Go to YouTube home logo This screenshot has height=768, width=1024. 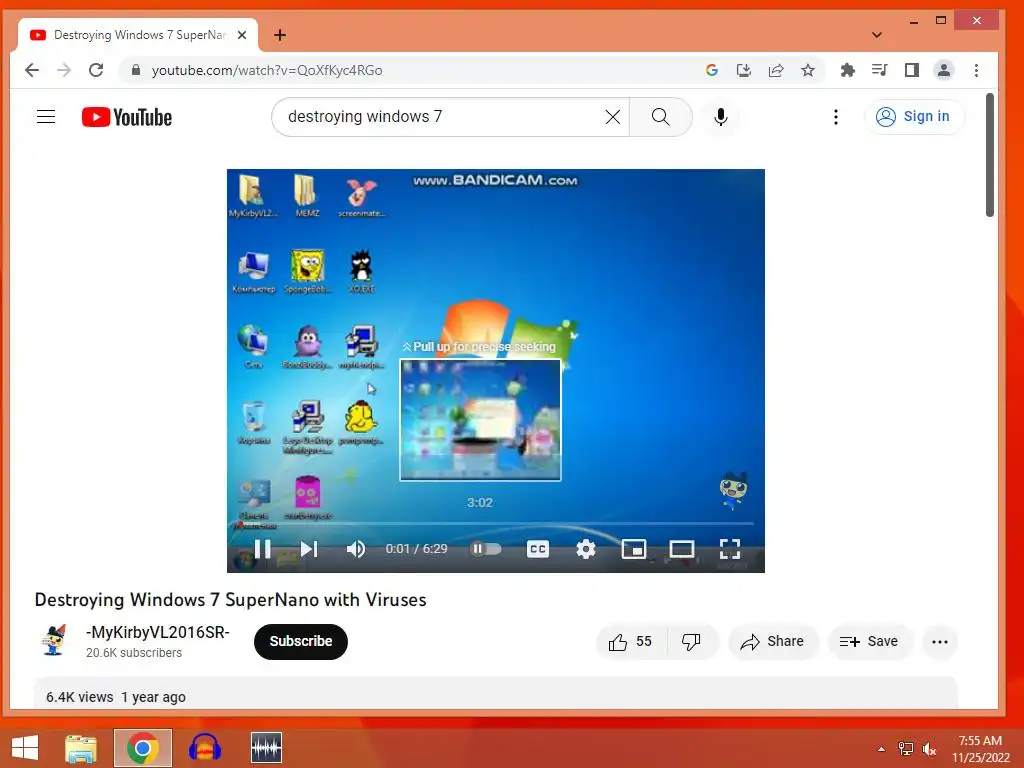[x=127, y=118]
